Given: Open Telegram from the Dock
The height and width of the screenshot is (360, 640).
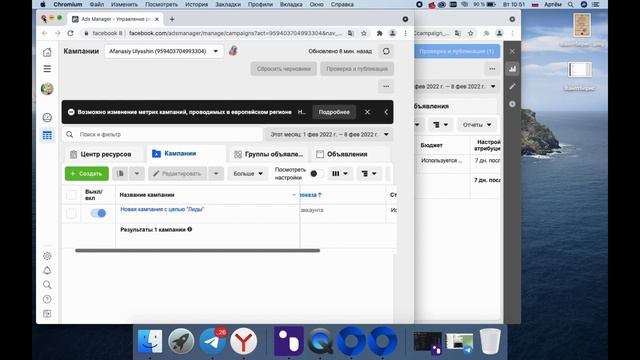Looking at the screenshot, I should point(213,341).
